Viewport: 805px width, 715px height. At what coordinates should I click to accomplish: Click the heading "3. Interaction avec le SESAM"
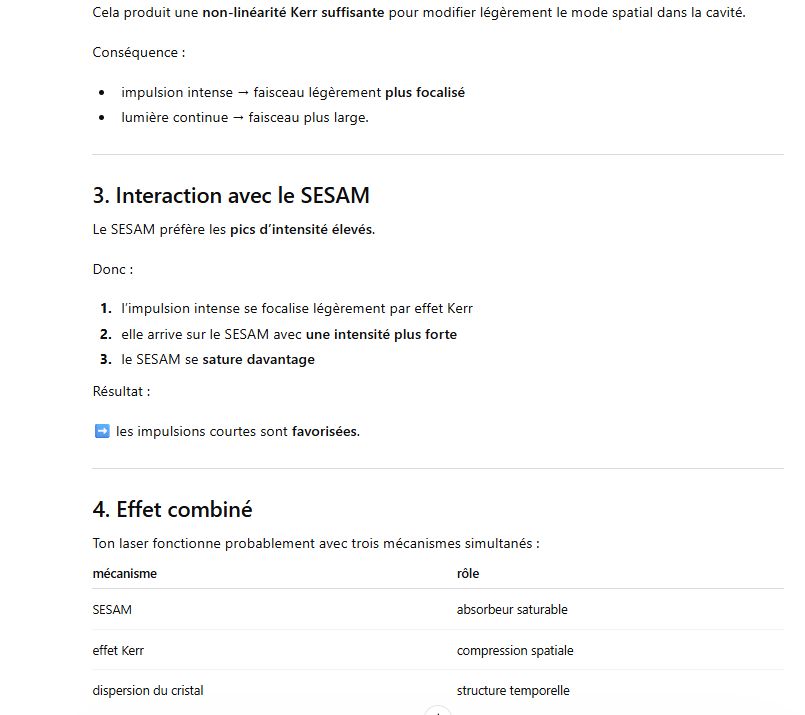pos(230,195)
